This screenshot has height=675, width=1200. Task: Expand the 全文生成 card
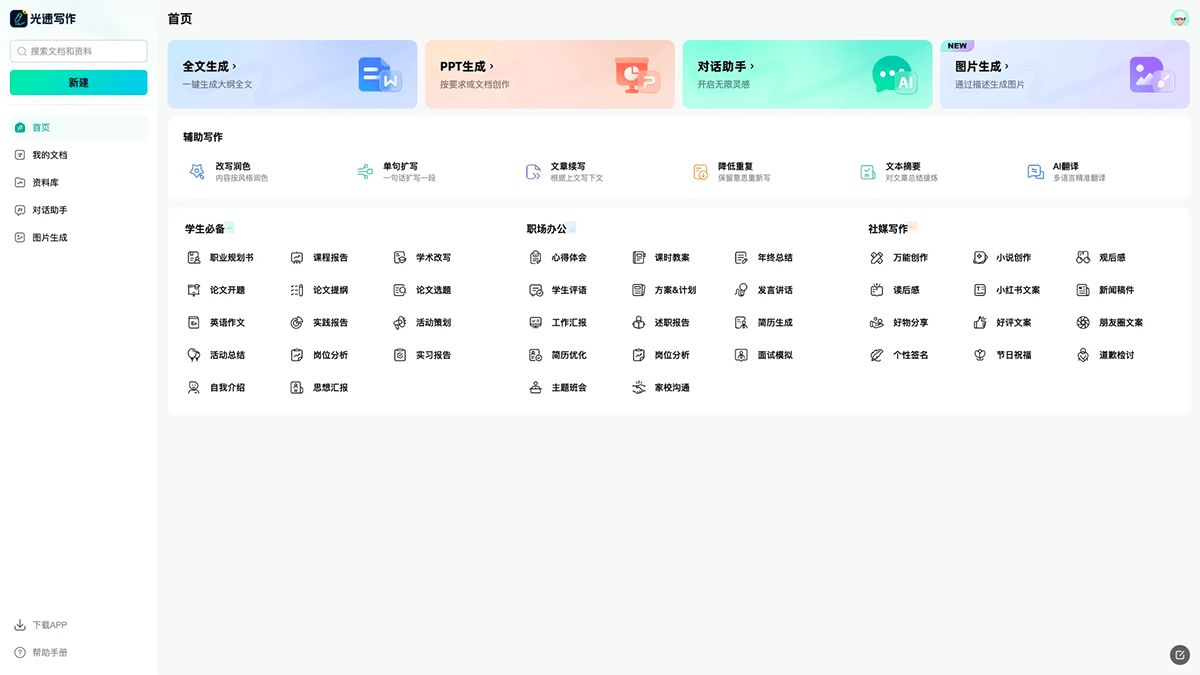(x=292, y=74)
